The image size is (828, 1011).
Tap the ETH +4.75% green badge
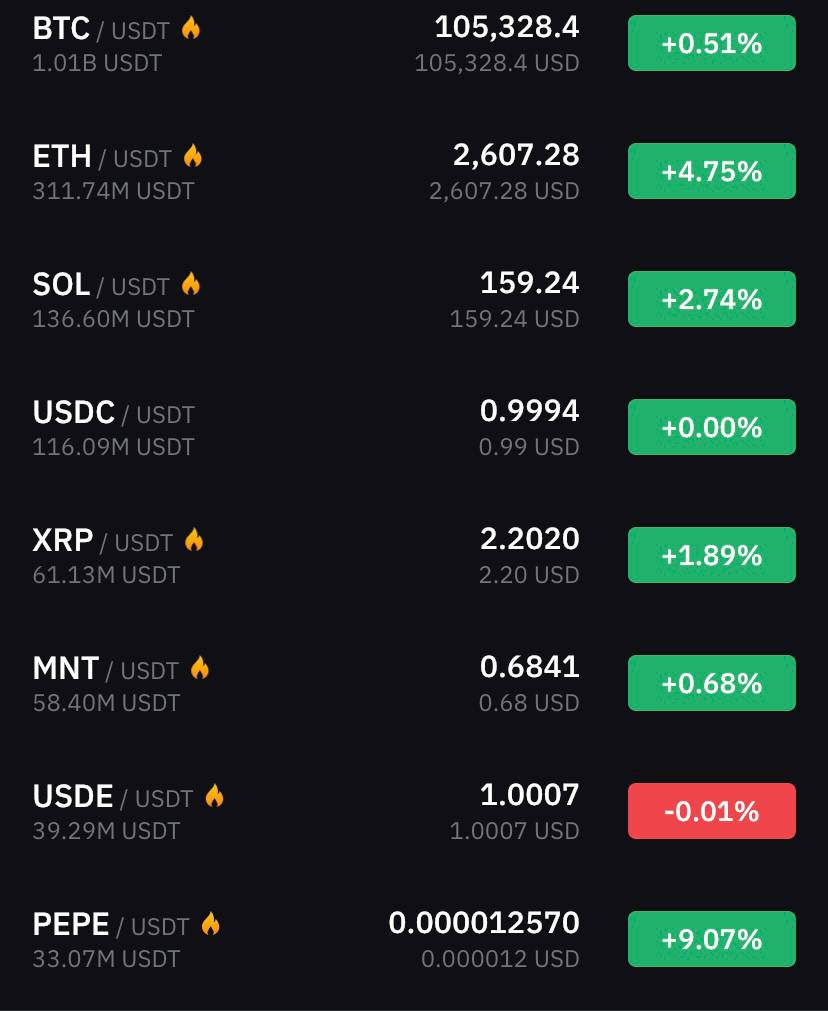[x=712, y=171]
